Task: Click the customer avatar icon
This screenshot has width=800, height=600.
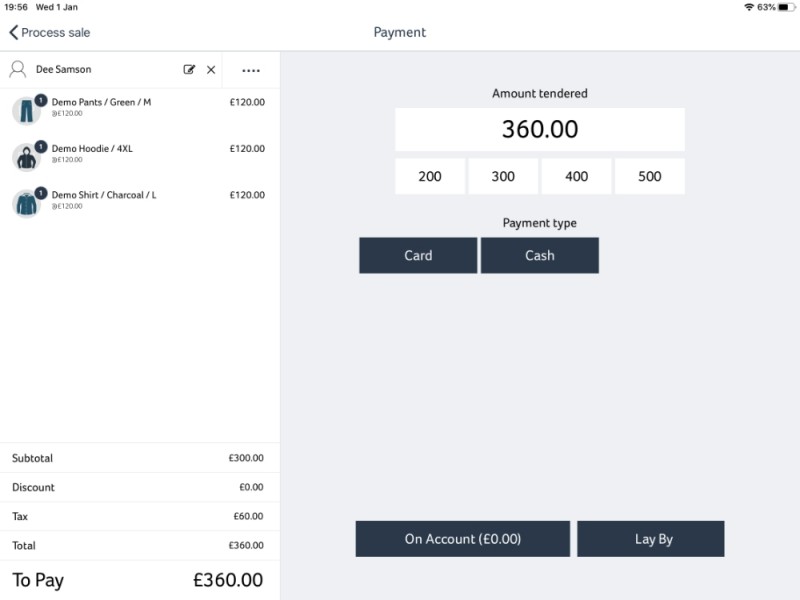Action: tap(16, 70)
